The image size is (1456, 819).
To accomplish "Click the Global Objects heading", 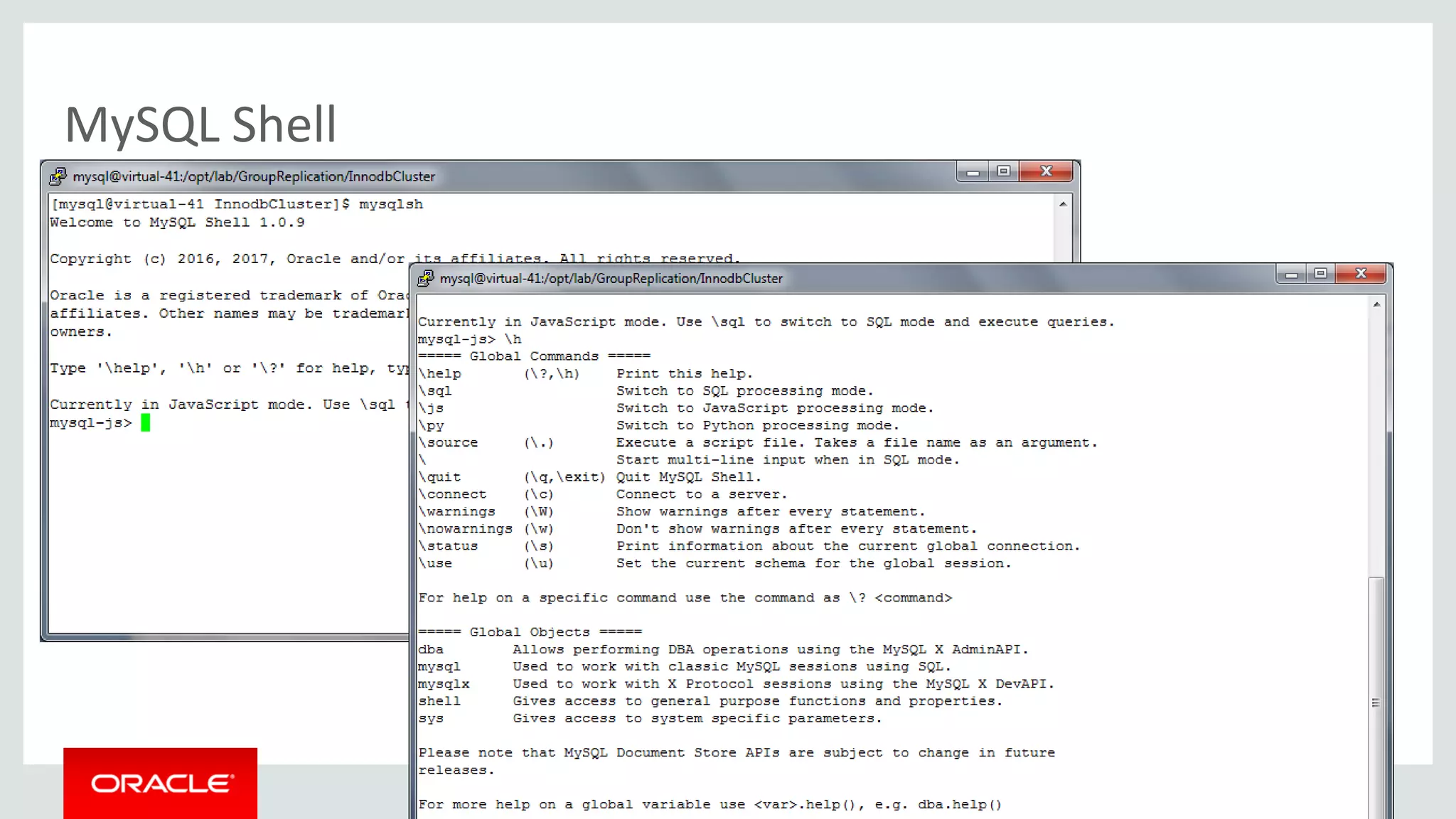I will coord(530,632).
